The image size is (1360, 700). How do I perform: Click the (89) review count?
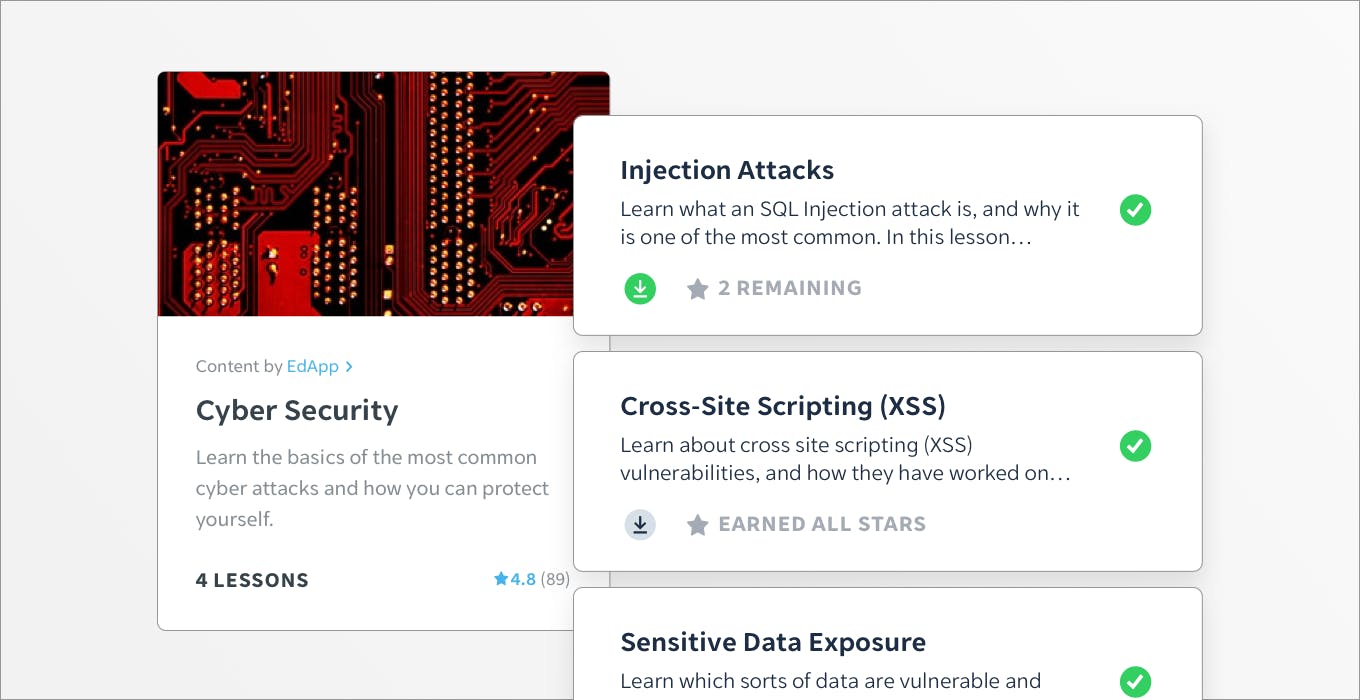click(x=555, y=579)
